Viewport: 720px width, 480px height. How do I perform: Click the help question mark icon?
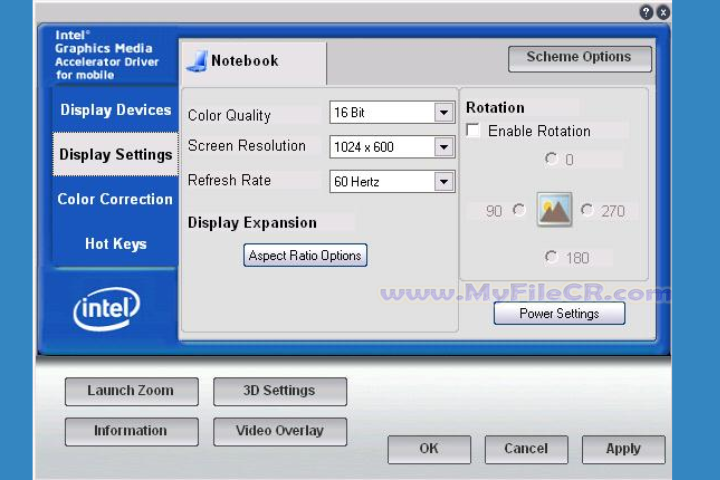tap(646, 12)
